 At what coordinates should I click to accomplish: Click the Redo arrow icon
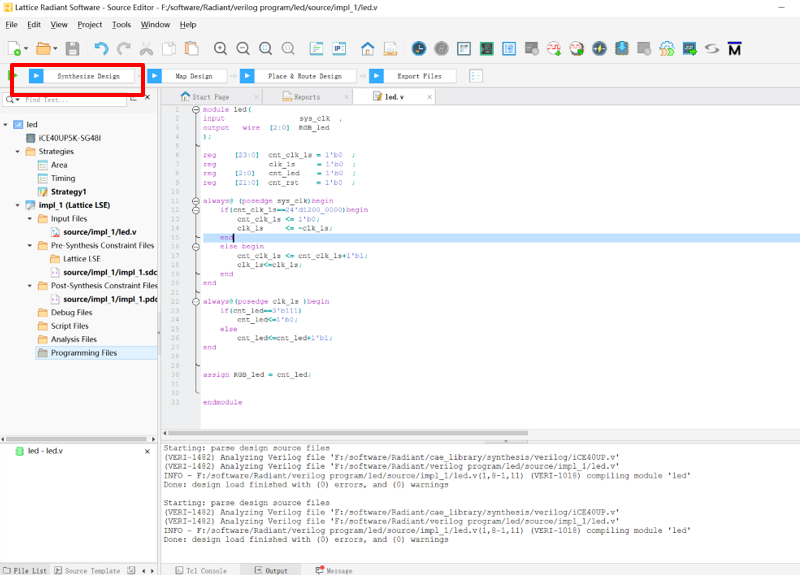[x=123, y=49]
